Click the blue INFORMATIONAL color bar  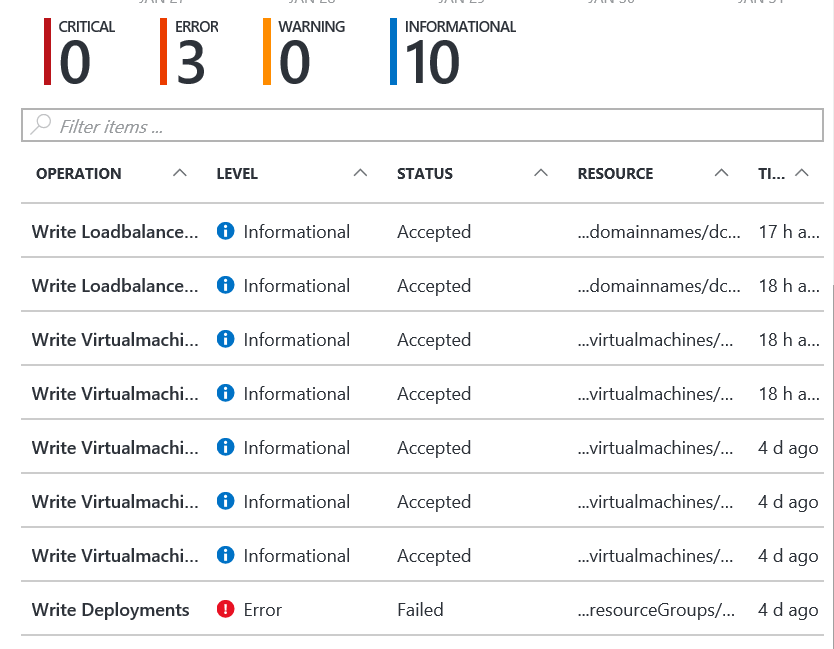click(x=394, y=52)
